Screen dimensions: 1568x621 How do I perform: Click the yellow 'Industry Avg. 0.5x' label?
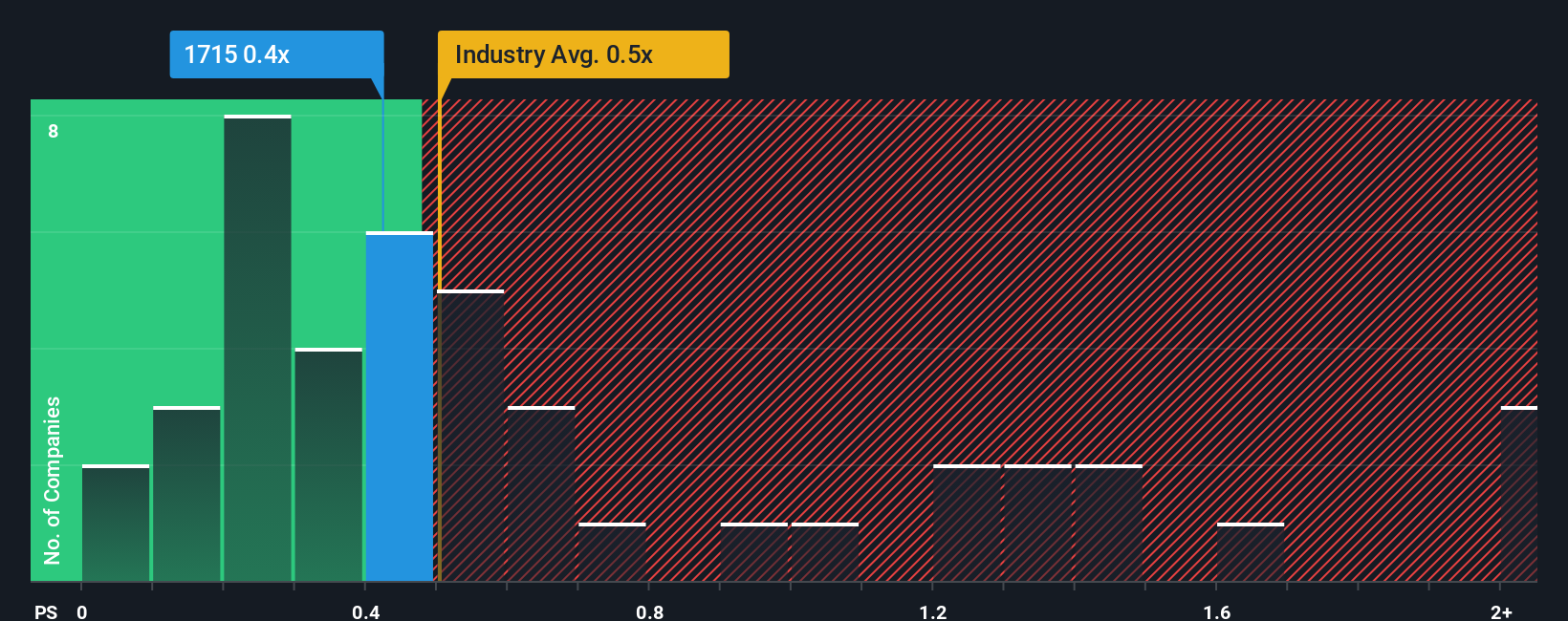point(583,54)
